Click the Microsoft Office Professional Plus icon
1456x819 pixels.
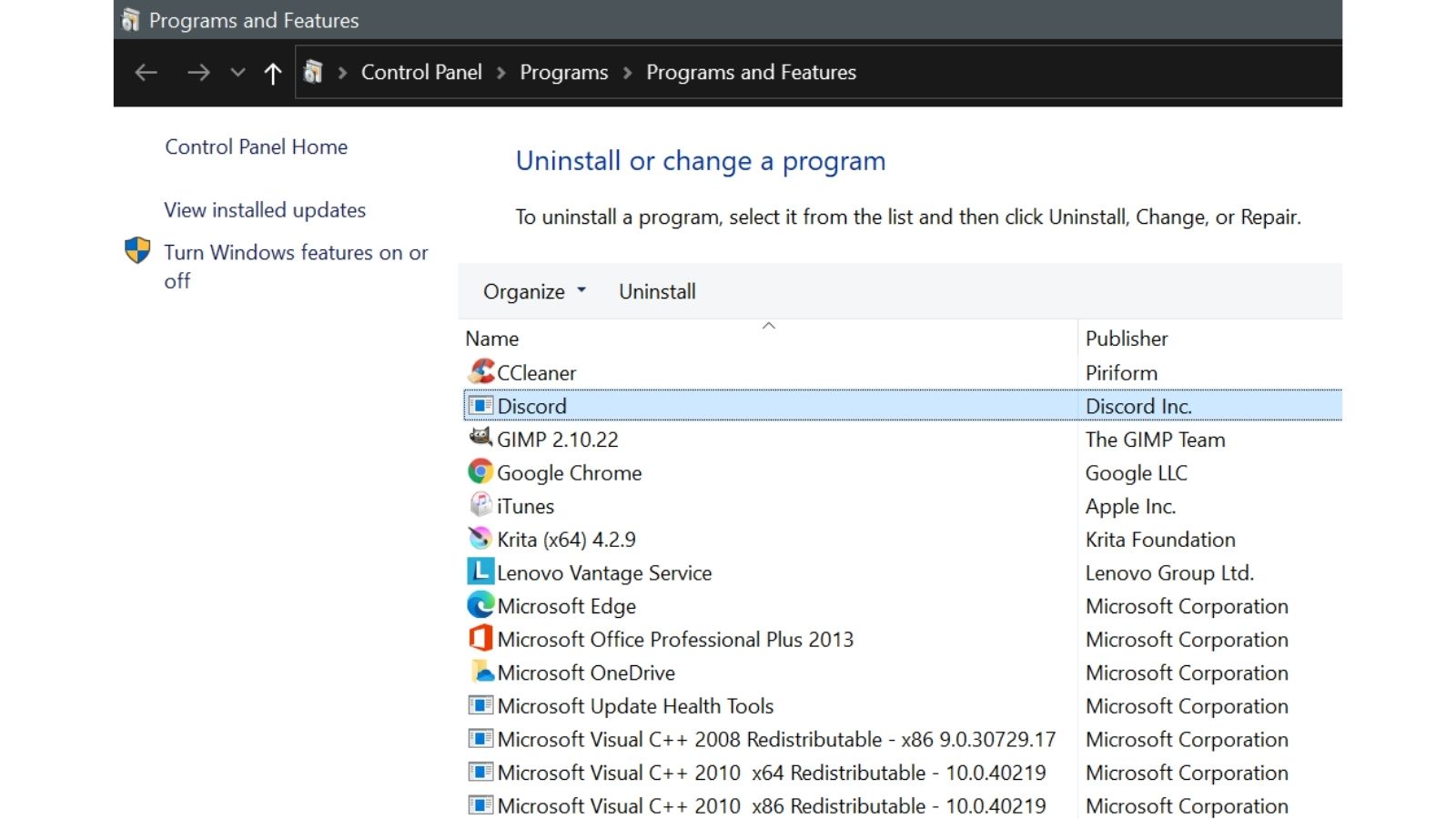[x=480, y=638]
